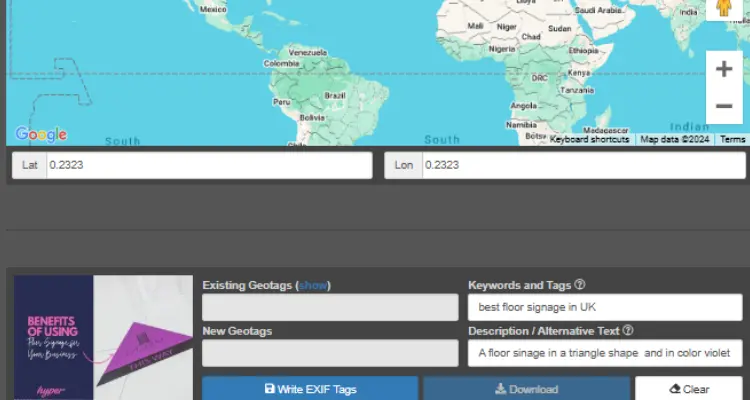This screenshot has height=400, width=750.
Task: Open the map Terms link
Action: pos(732,139)
